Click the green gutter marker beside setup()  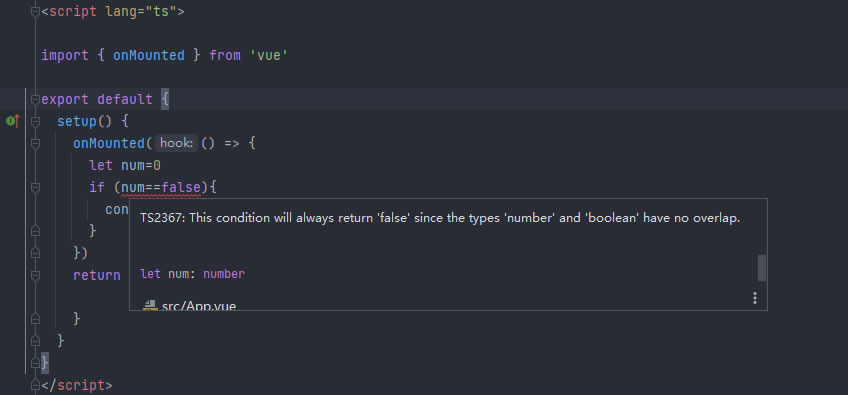(12, 121)
